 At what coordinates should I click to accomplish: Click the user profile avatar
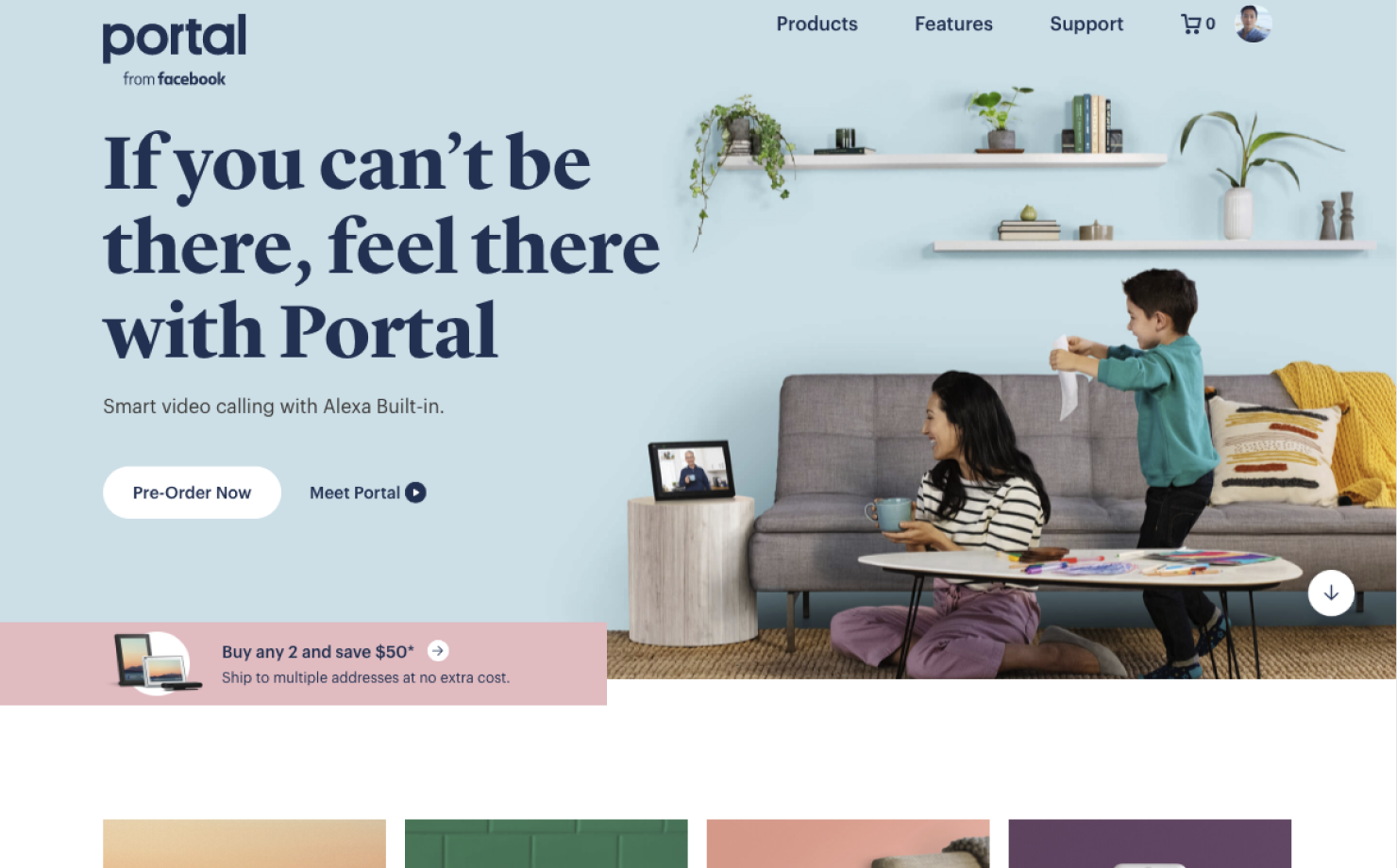click(1253, 24)
